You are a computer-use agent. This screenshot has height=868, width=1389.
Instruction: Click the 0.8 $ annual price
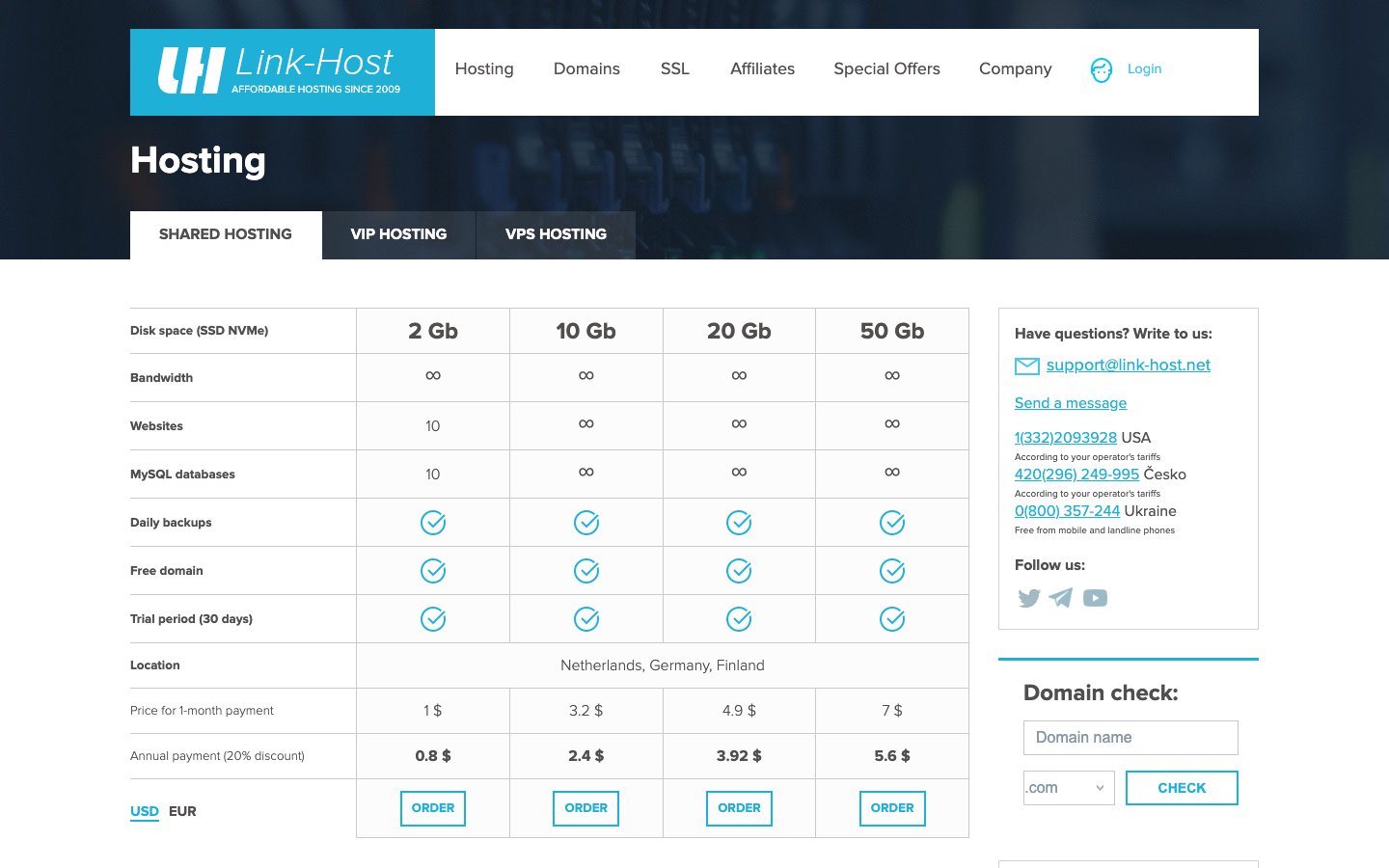(x=433, y=756)
